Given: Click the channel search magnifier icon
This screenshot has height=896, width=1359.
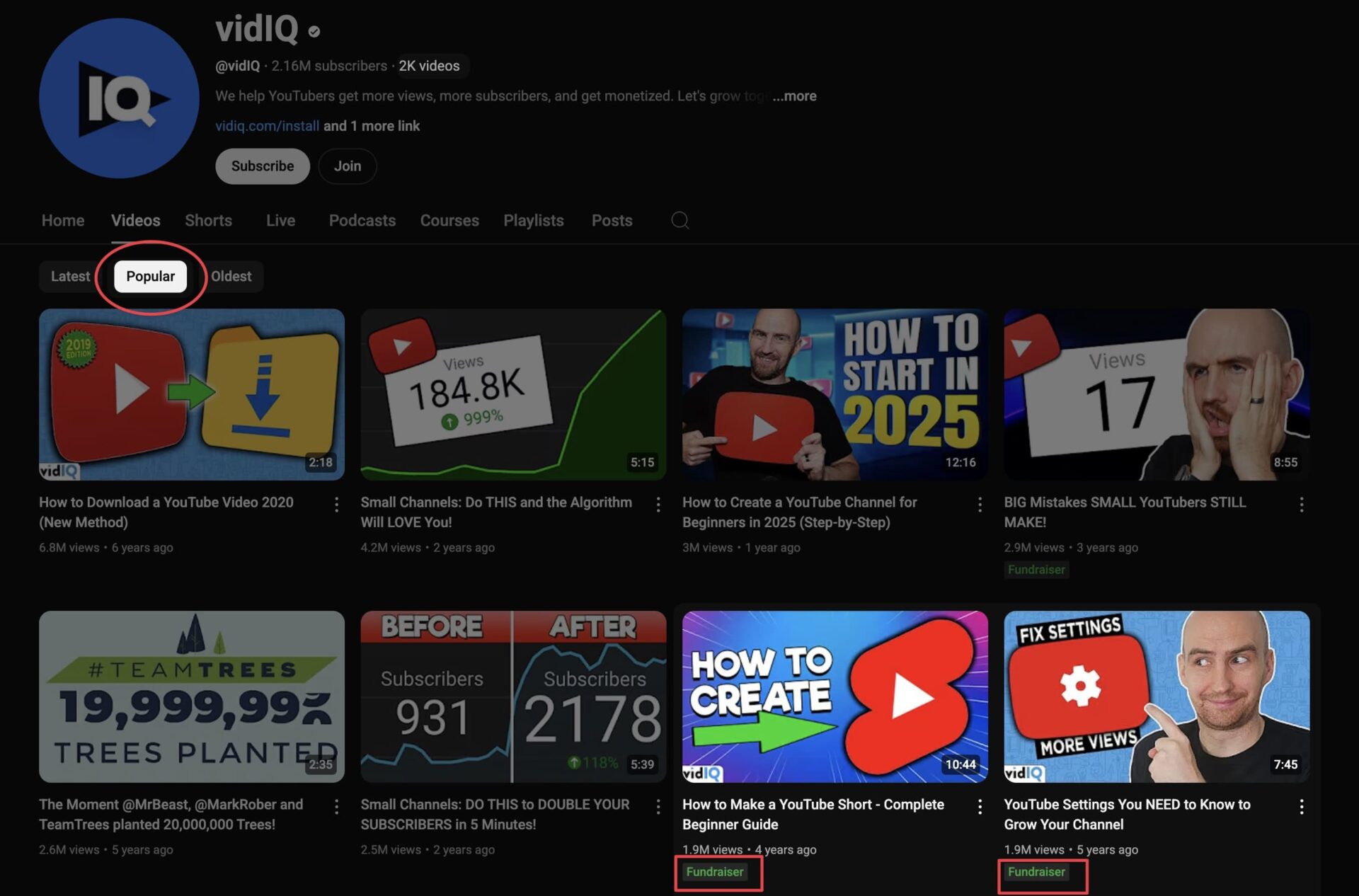Looking at the screenshot, I should click(679, 221).
